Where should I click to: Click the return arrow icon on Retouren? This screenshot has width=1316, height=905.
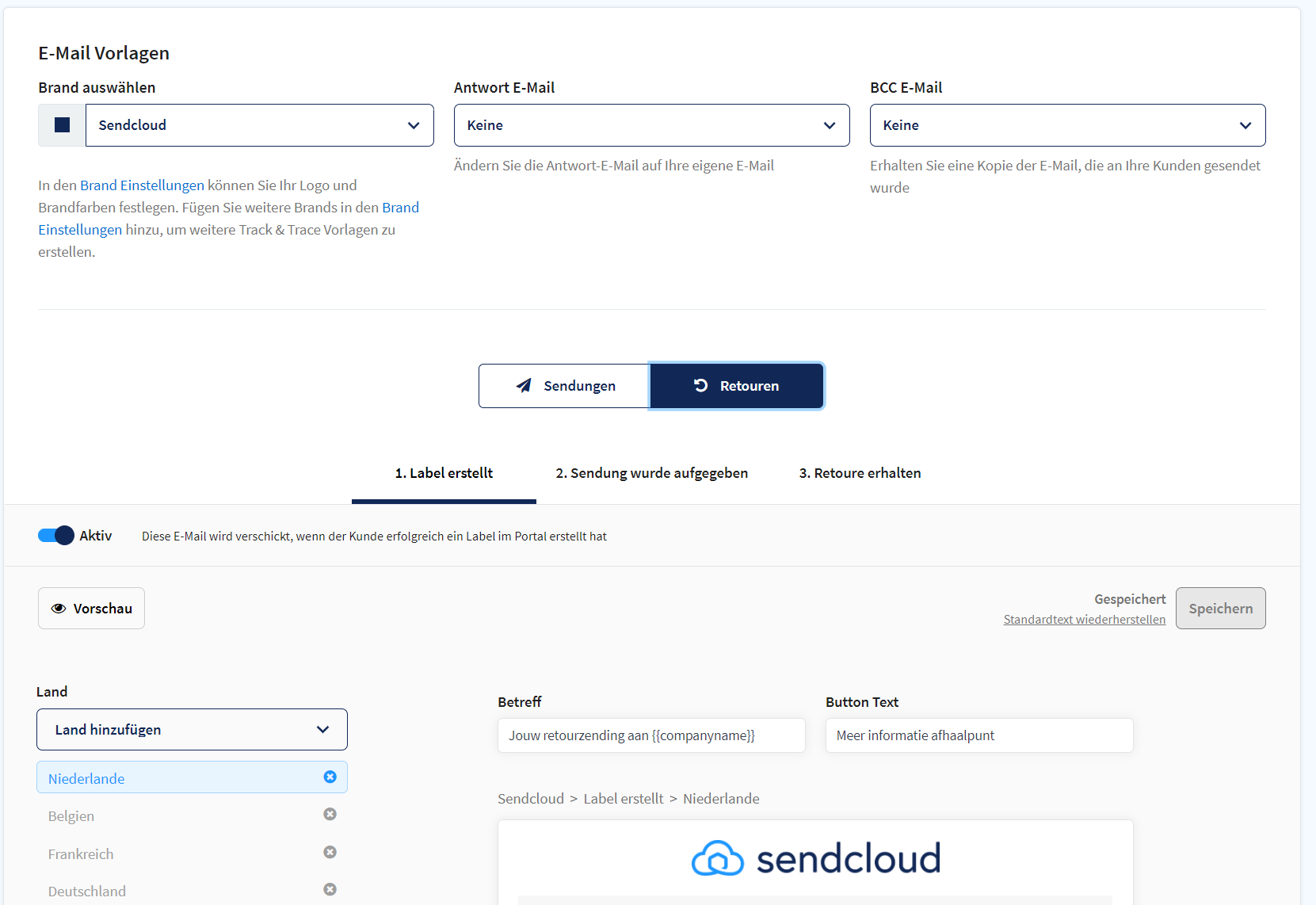[701, 385]
